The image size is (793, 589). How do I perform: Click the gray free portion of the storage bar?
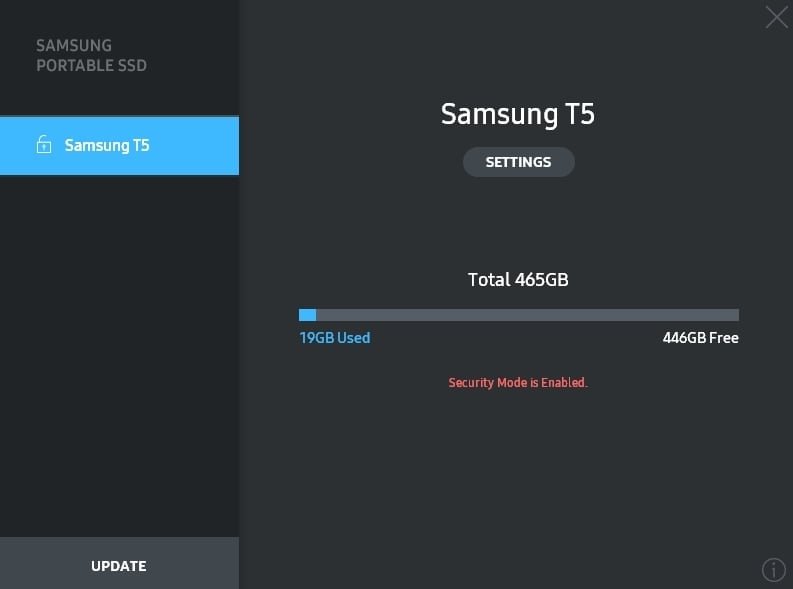(527, 315)
